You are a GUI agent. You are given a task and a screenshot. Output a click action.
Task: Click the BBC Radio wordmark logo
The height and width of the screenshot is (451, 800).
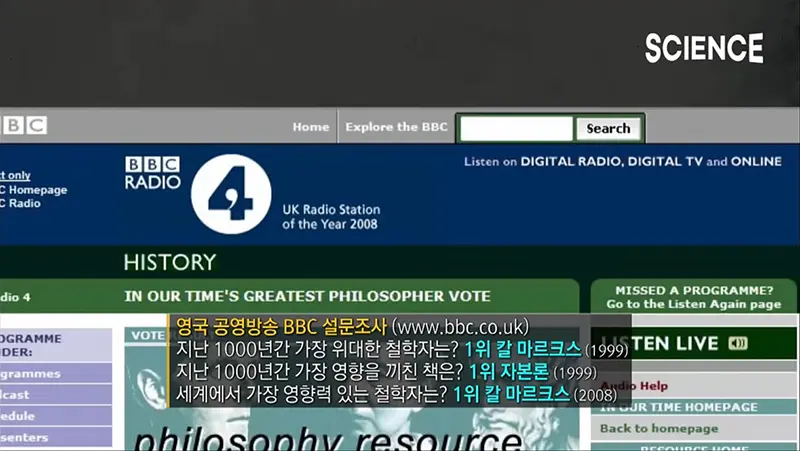pos(153,173)
